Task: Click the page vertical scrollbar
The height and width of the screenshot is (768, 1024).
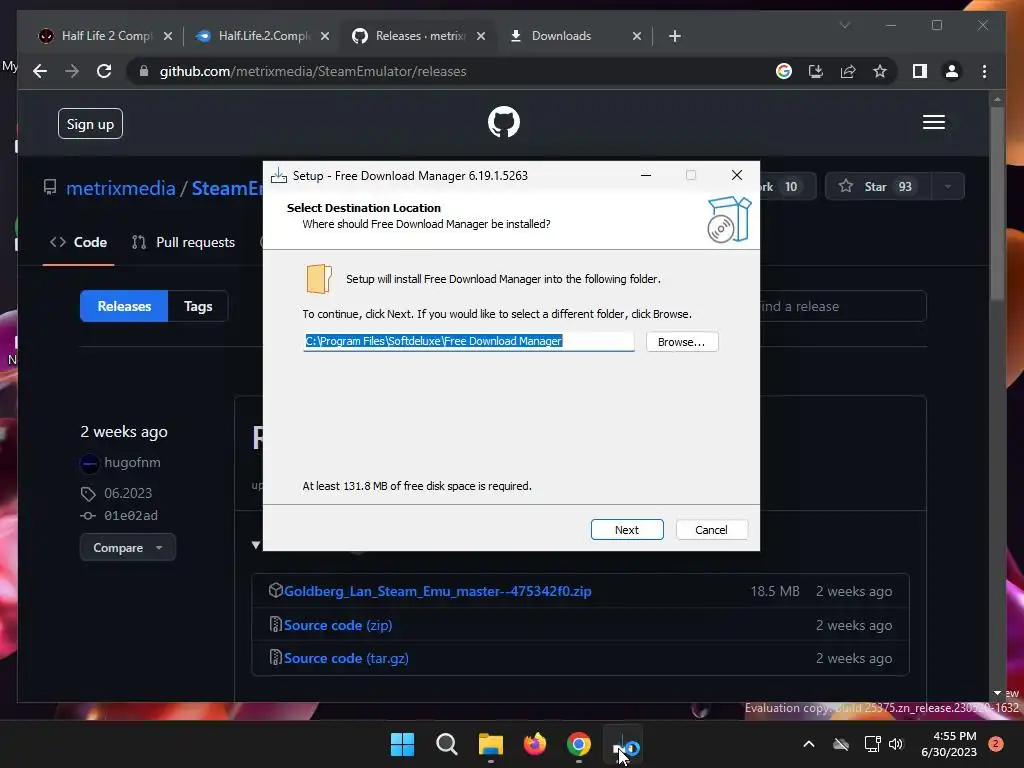Action: click(997, 202)
